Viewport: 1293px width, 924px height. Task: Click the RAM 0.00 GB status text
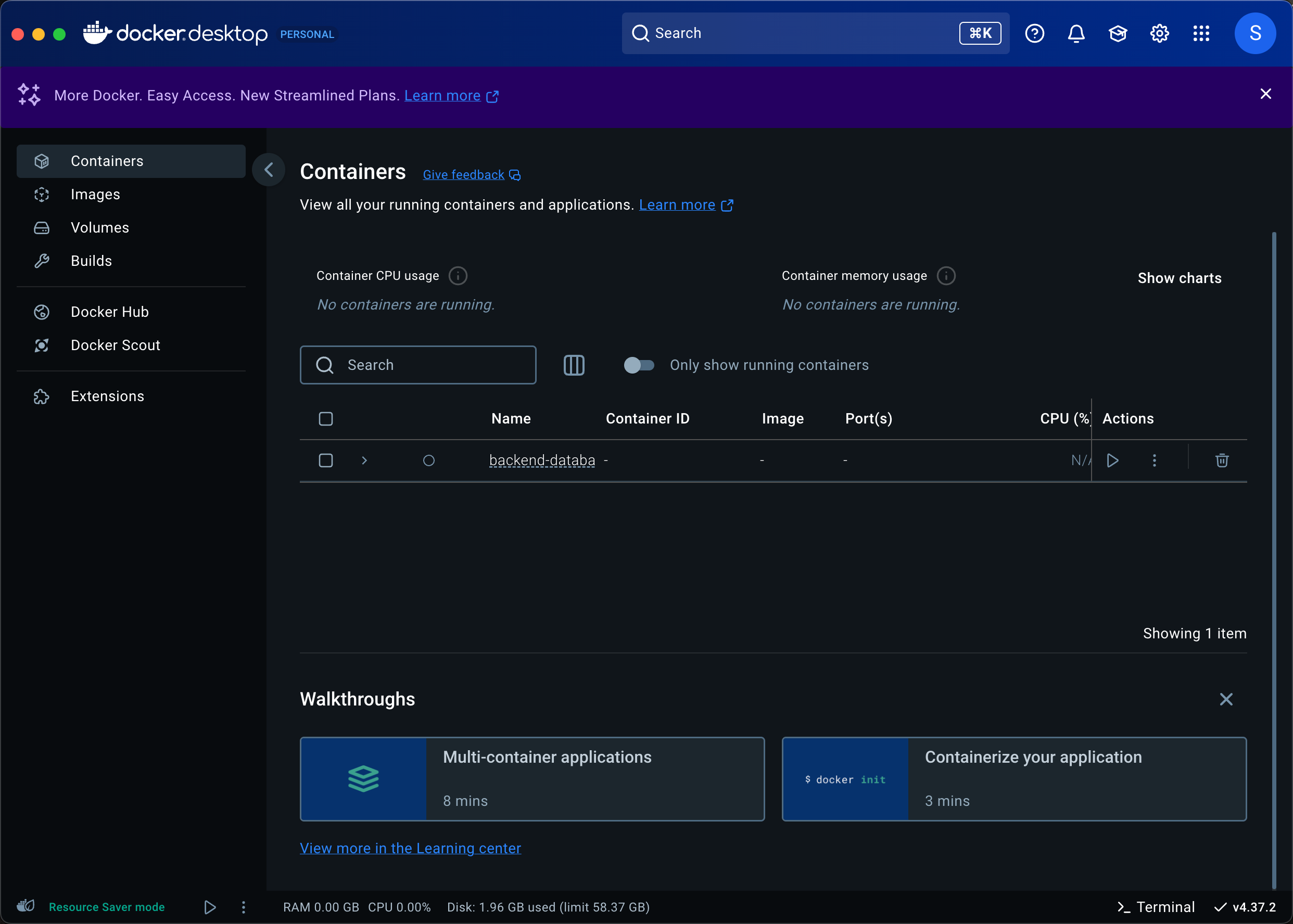point(321,907)
